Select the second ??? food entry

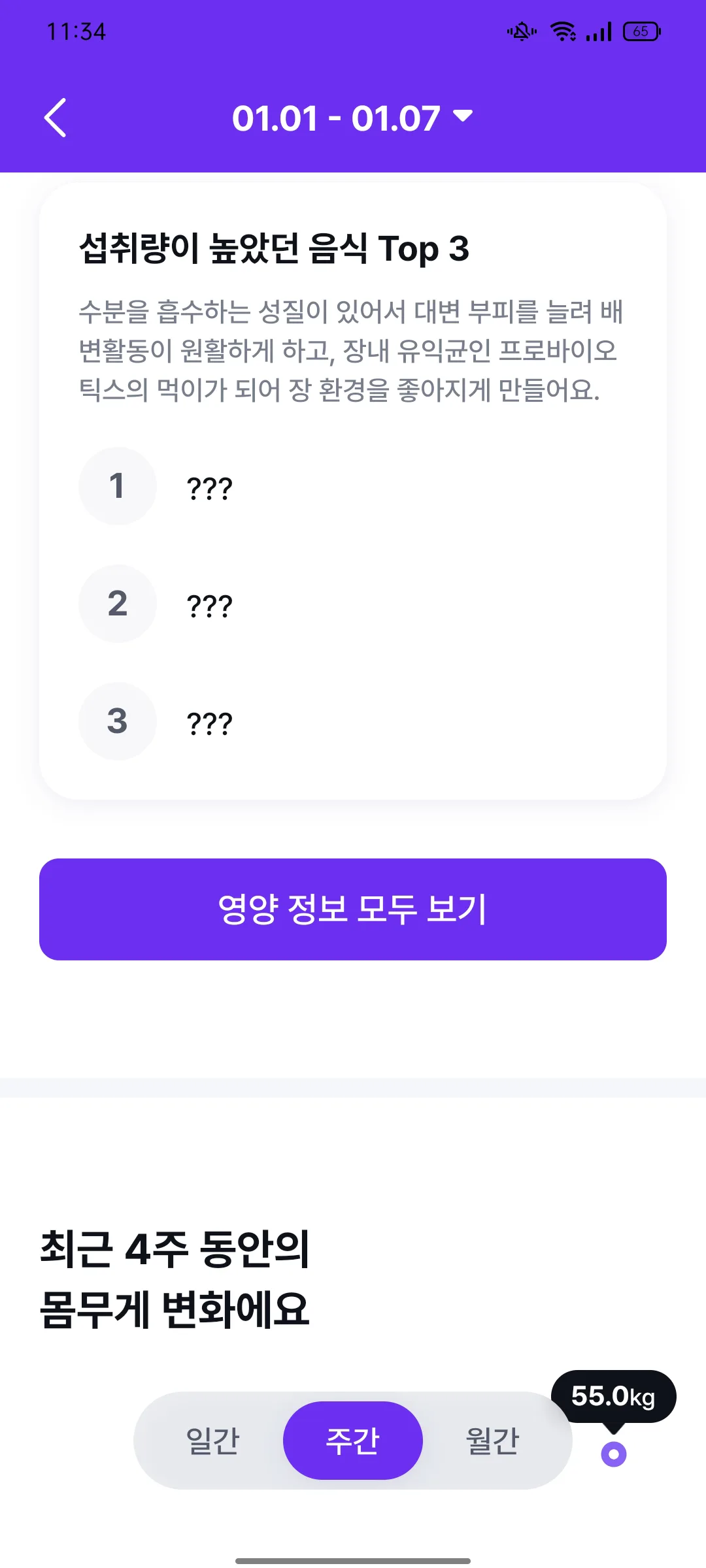click(x=209, y=606)
